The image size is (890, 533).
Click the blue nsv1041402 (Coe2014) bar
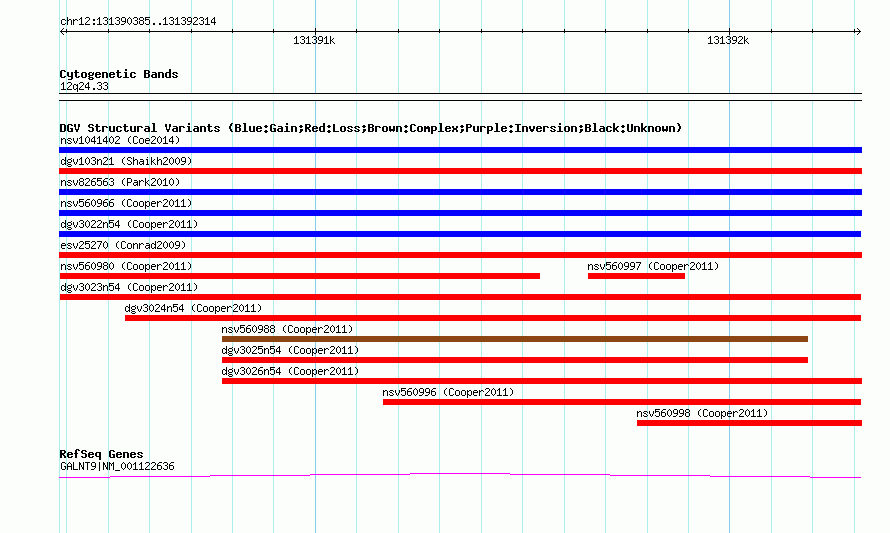460,150
